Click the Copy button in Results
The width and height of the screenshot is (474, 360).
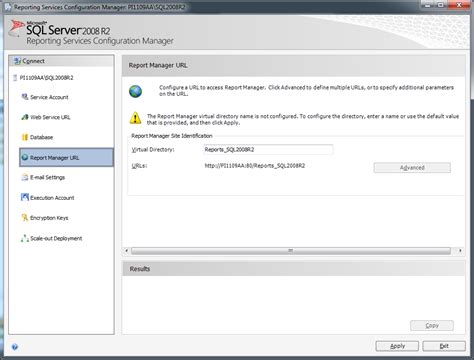432,325
